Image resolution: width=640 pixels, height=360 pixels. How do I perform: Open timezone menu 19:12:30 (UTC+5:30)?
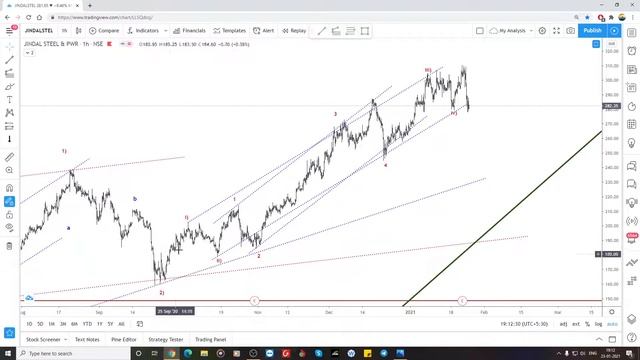(524, 324)
